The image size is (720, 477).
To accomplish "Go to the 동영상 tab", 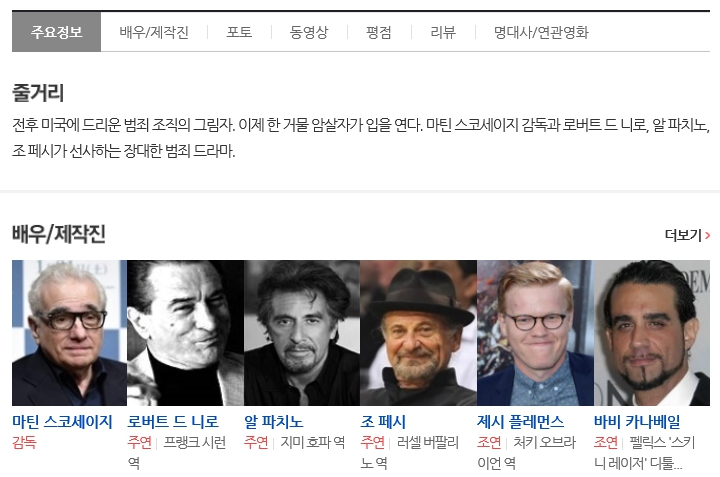I will click(x=309, y=32).
